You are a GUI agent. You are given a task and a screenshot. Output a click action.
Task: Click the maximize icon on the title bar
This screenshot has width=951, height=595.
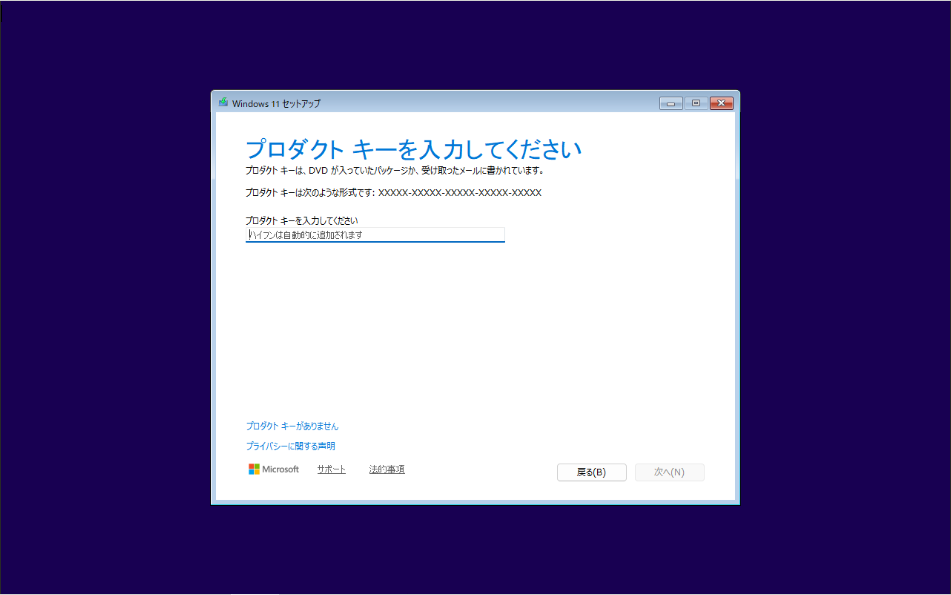695,102
